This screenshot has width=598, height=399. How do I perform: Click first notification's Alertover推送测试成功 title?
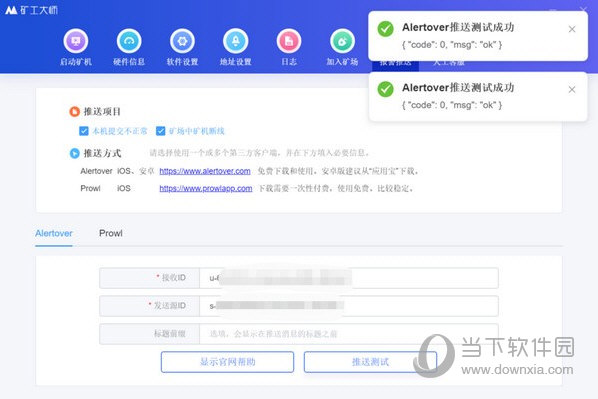click(x=458, y=27)
